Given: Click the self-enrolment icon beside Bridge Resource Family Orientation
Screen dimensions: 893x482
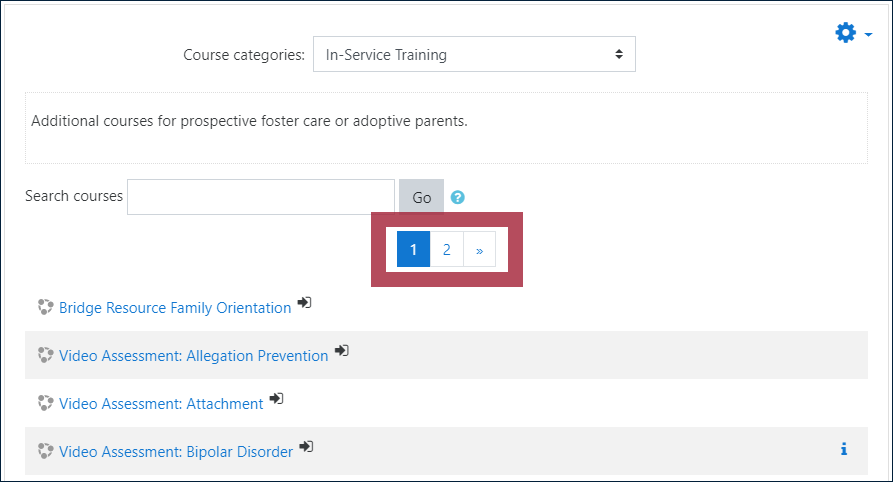Looking at the screenshot, I should pos(305,303).
